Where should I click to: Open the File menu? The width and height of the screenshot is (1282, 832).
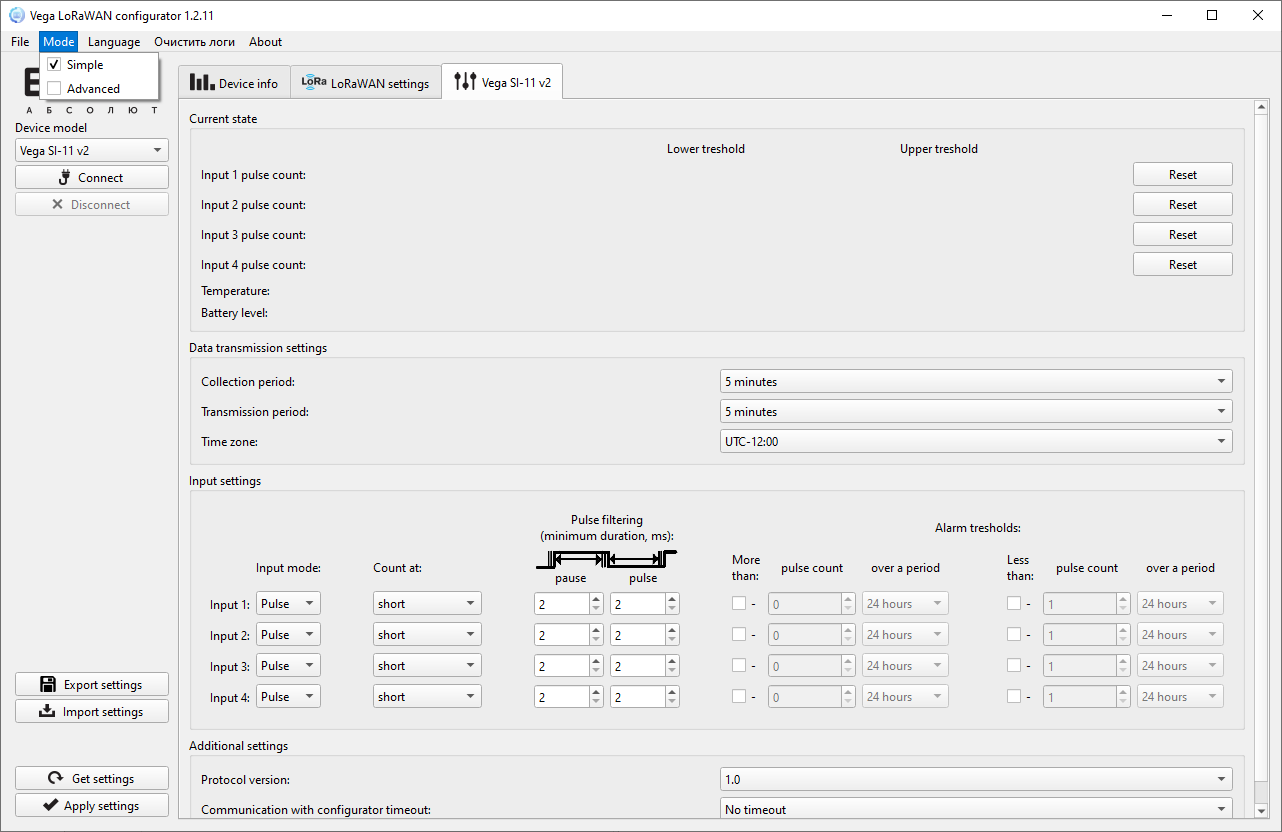20,42
